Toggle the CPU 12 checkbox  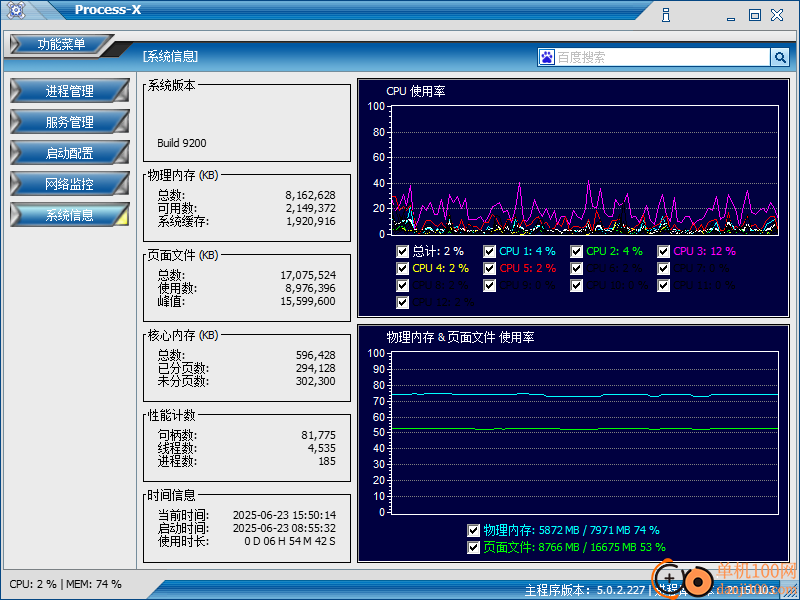coord(402,302)
